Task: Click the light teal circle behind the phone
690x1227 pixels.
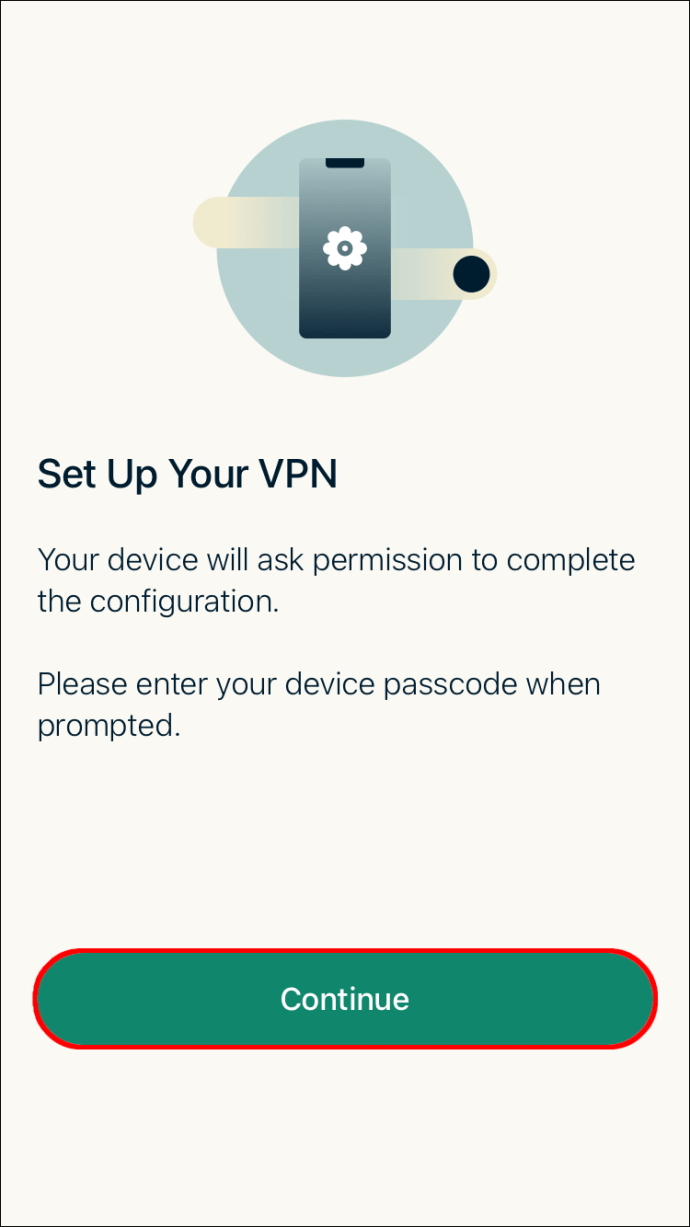Action: tap(345, 248)
